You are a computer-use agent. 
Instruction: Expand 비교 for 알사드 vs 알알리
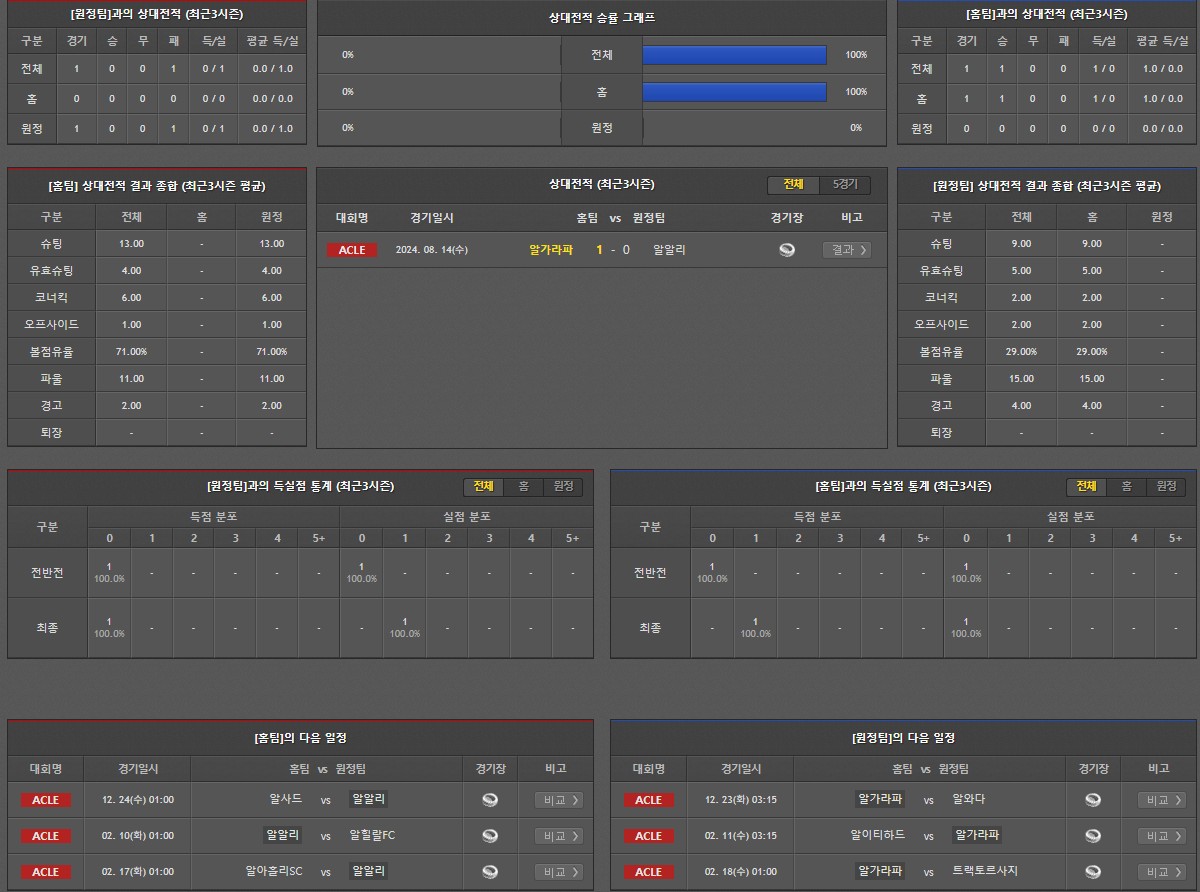[559, 800]
